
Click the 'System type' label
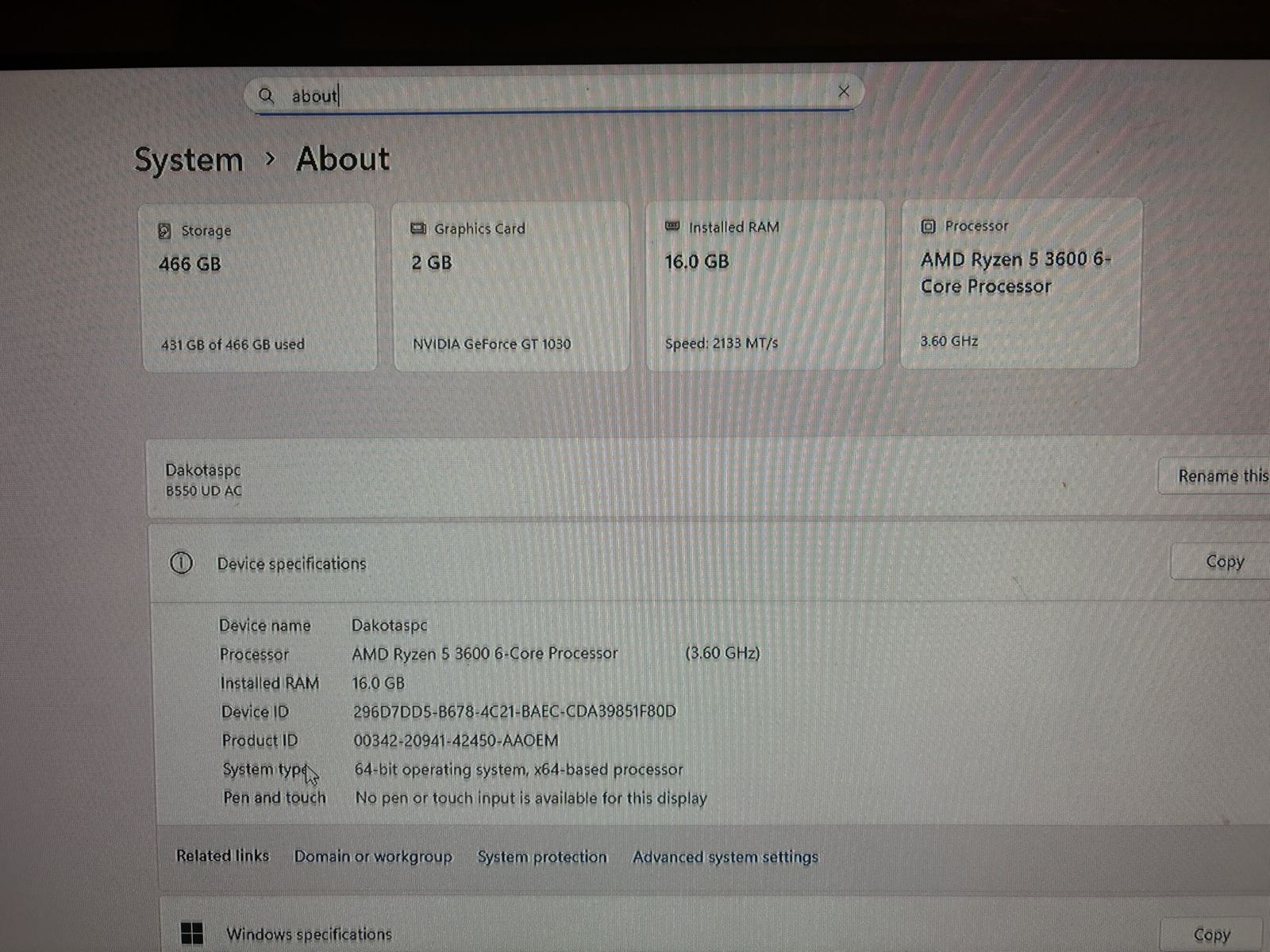pyautogui.click(x=265, y=770)
